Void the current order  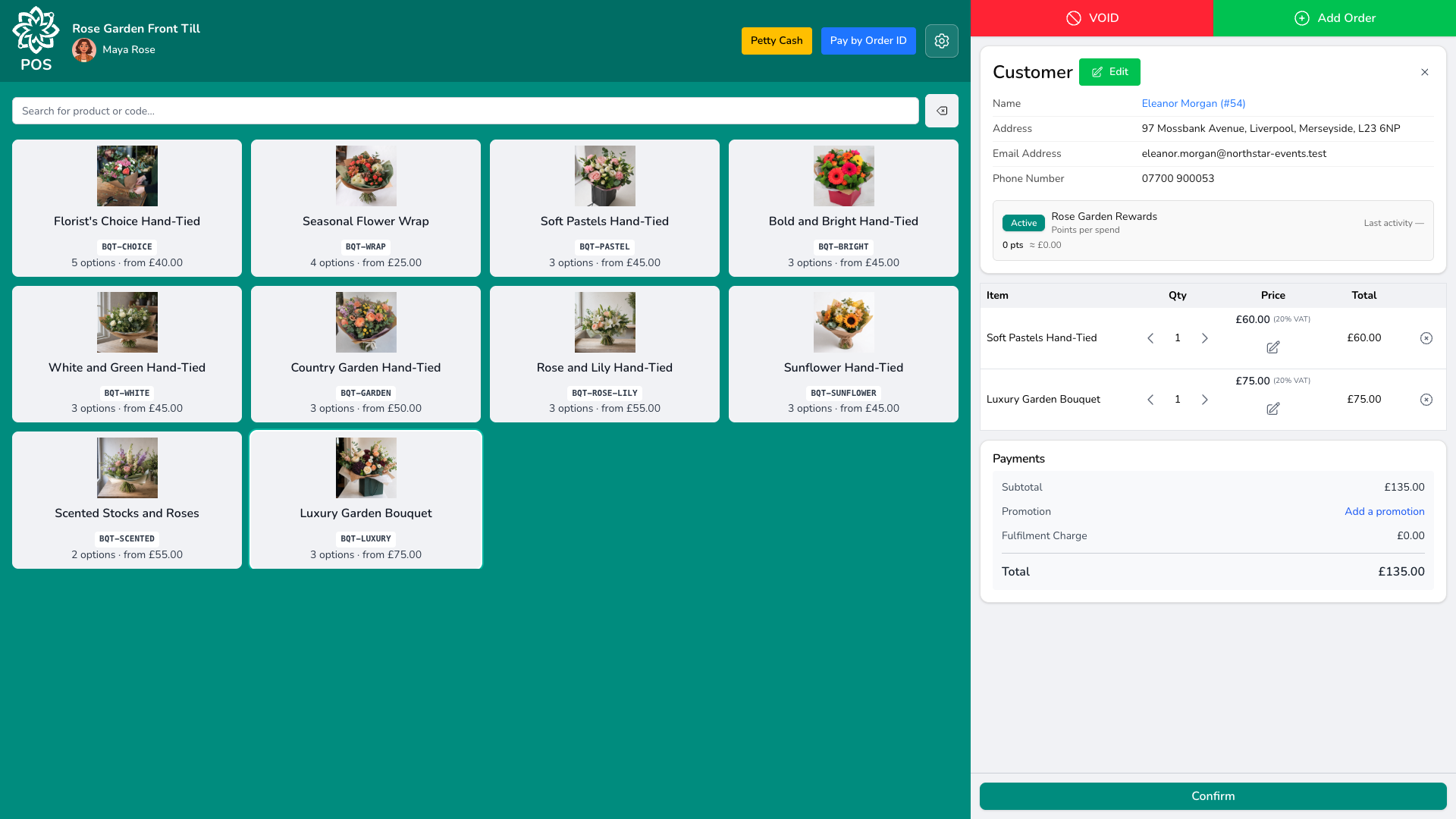click(x=1092, y=18)
